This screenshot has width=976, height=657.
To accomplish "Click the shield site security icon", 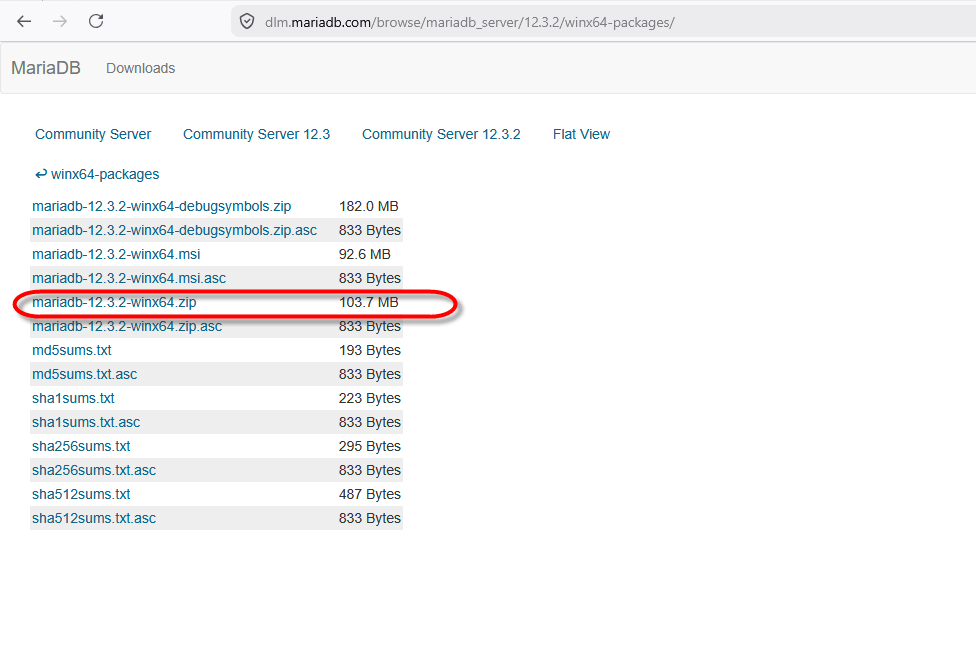I will (247, 22).
